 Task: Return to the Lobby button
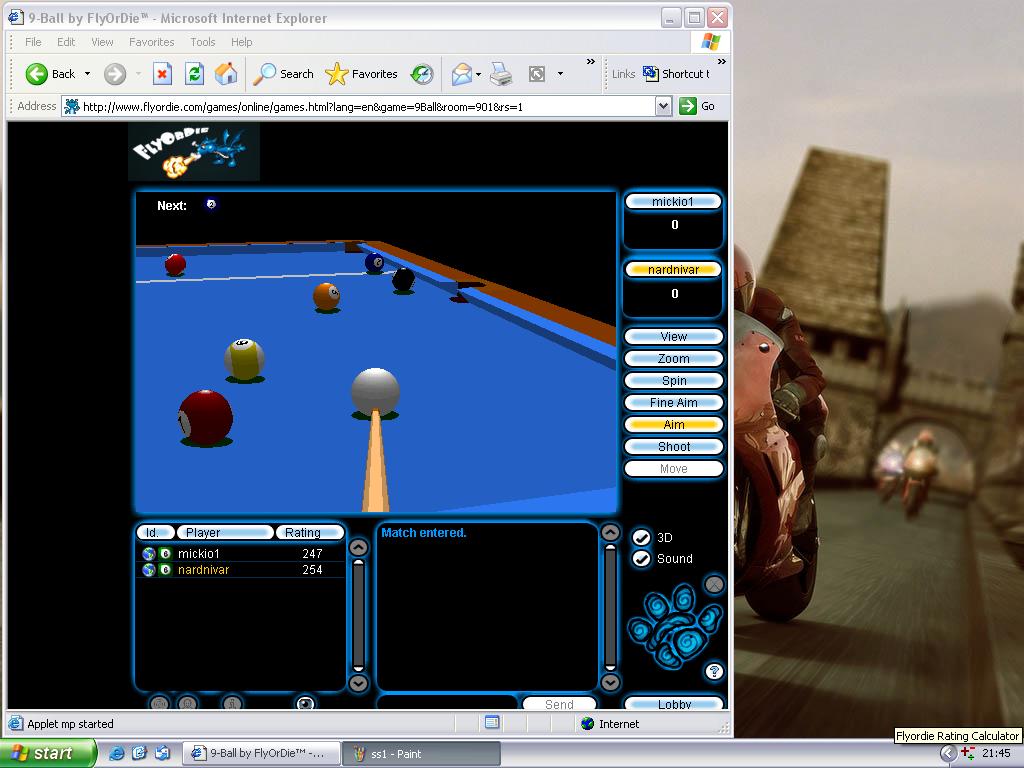click(x=673, y=704)
